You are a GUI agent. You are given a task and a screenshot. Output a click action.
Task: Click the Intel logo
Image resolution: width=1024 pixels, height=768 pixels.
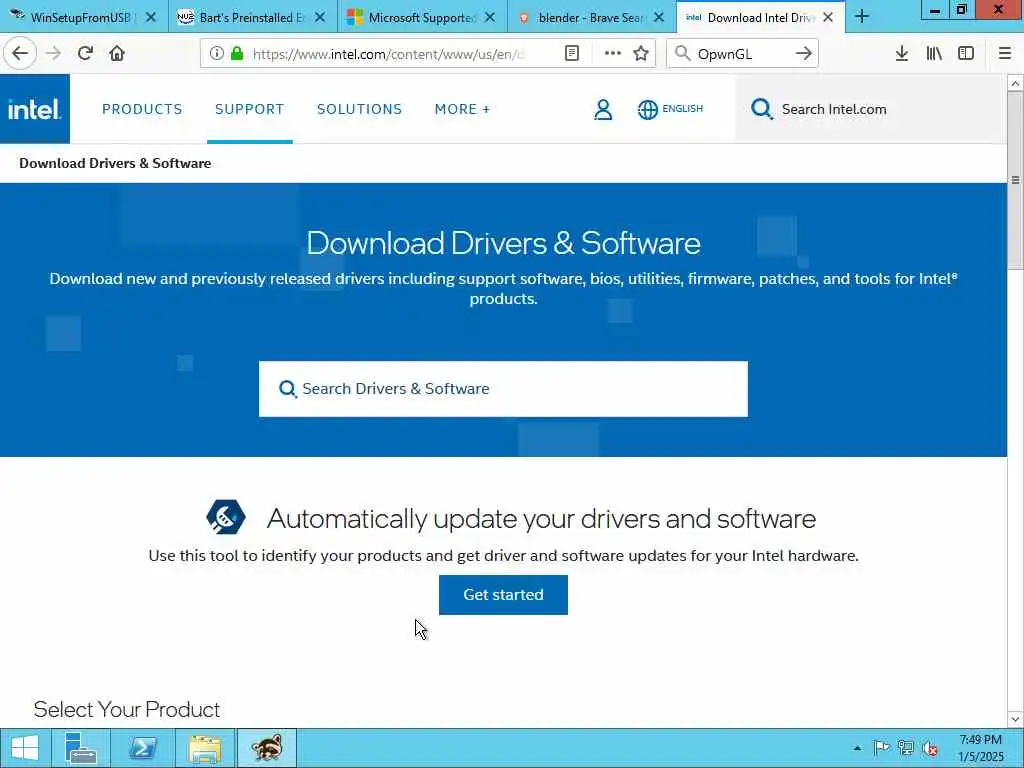[35, 109]
